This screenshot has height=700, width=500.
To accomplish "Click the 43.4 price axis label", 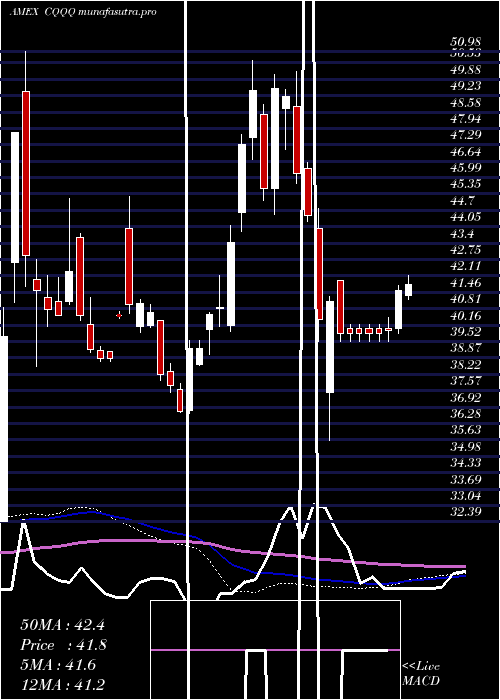I will point(462,233).
